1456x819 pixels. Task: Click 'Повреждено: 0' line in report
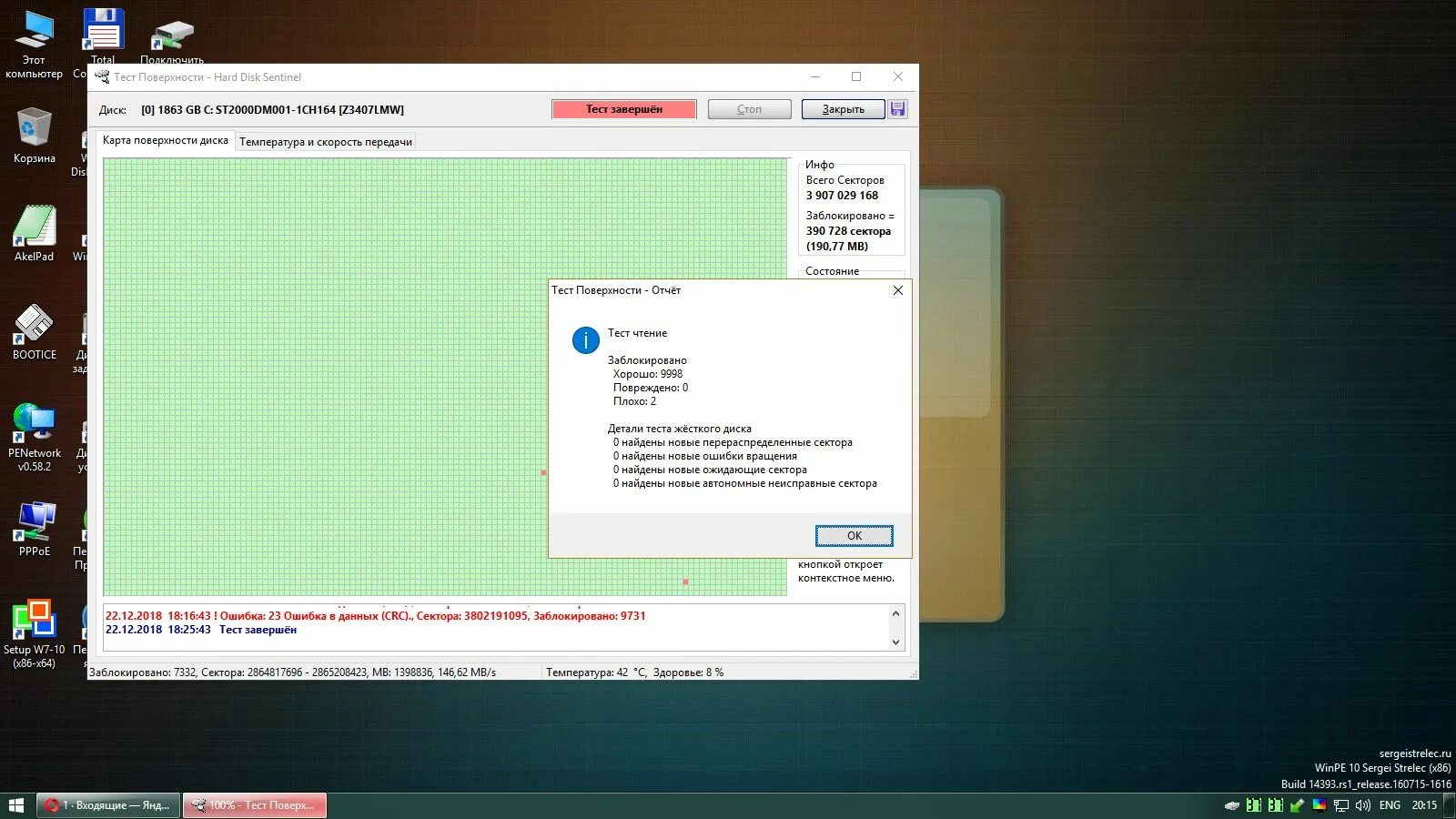pyautogui.click(x=651, y=388)
